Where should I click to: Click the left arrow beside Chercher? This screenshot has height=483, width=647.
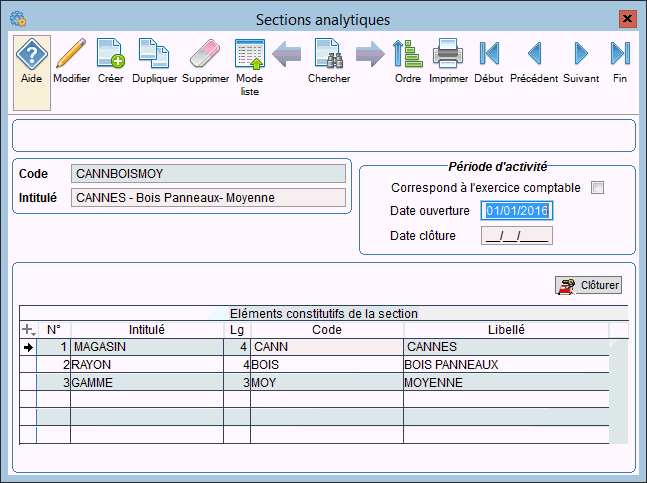[287, 54]
